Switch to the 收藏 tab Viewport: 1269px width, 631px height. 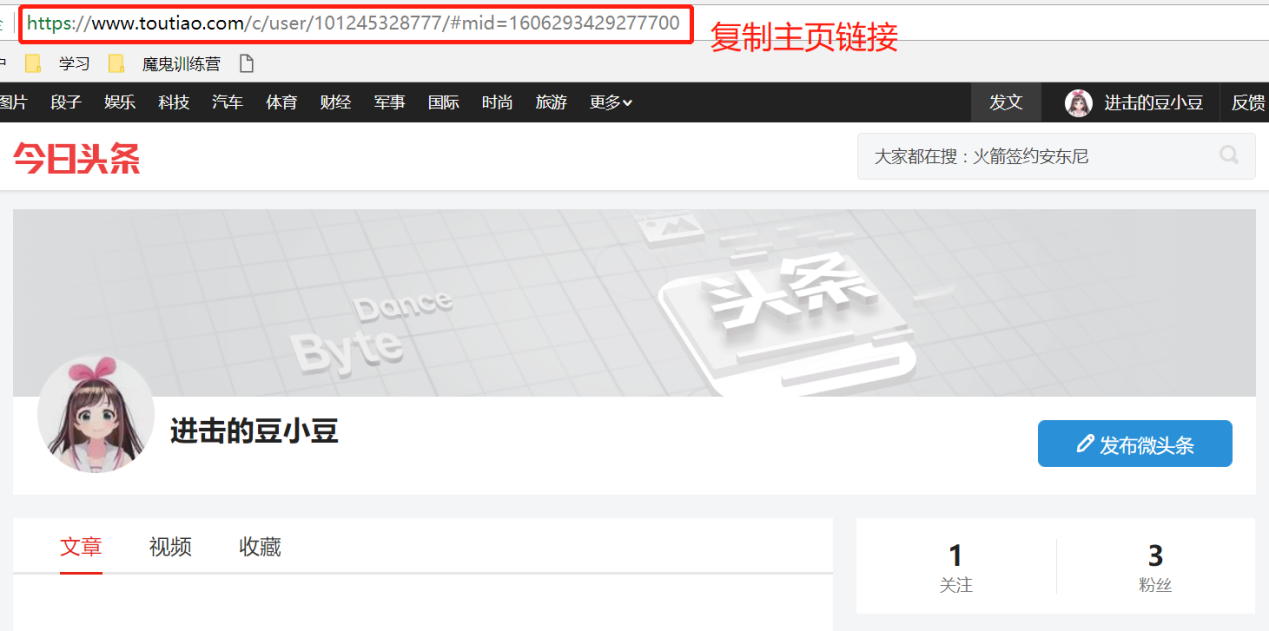(260, 547)
